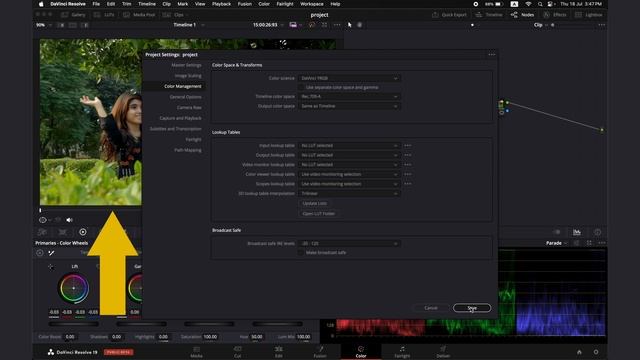Click the Saturation value field
This screenshot has height=360, width=640.
[210, 337]
